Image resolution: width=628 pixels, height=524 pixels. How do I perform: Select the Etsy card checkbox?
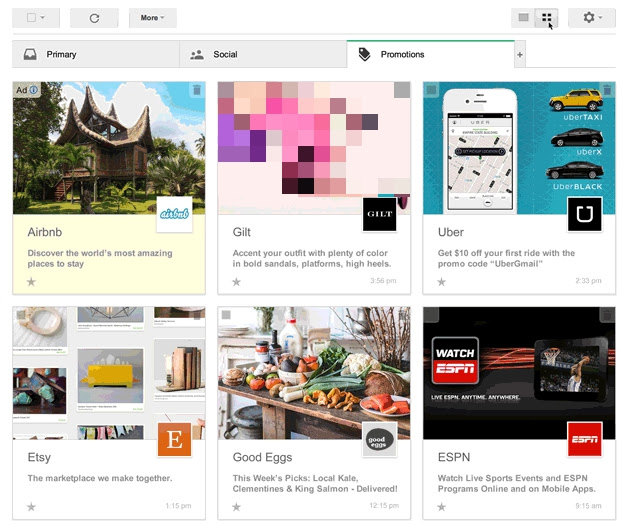click(x=21, y=315)
